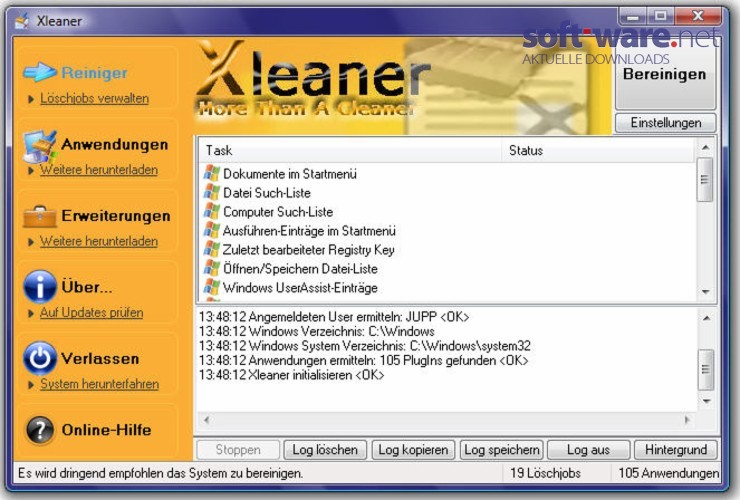This screenshot has width=740, height=500.
Task: Open Löschjobs verwalten link
Action: (x=94, y=98)
